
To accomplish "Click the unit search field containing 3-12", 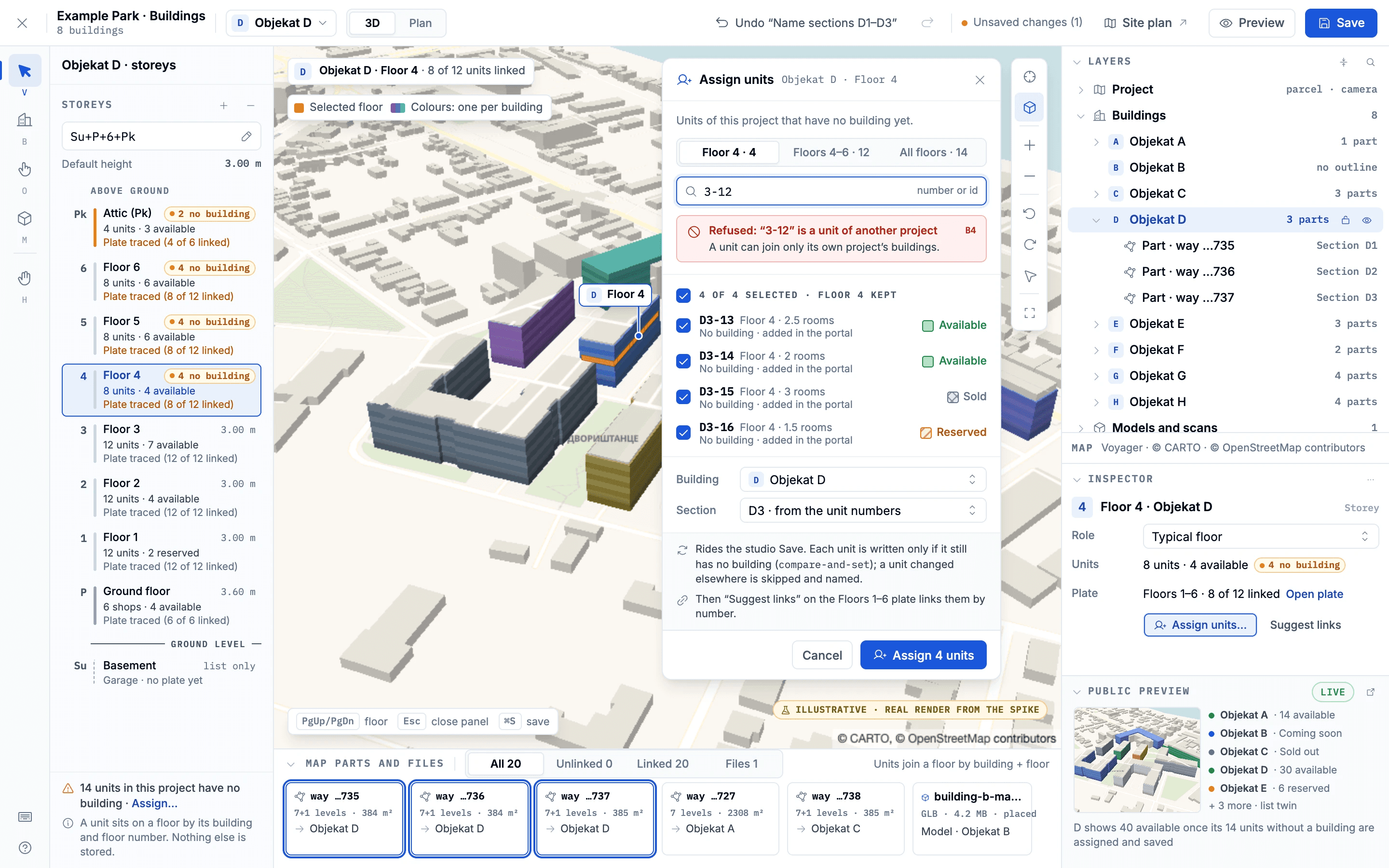I will (x=831, y=191).
